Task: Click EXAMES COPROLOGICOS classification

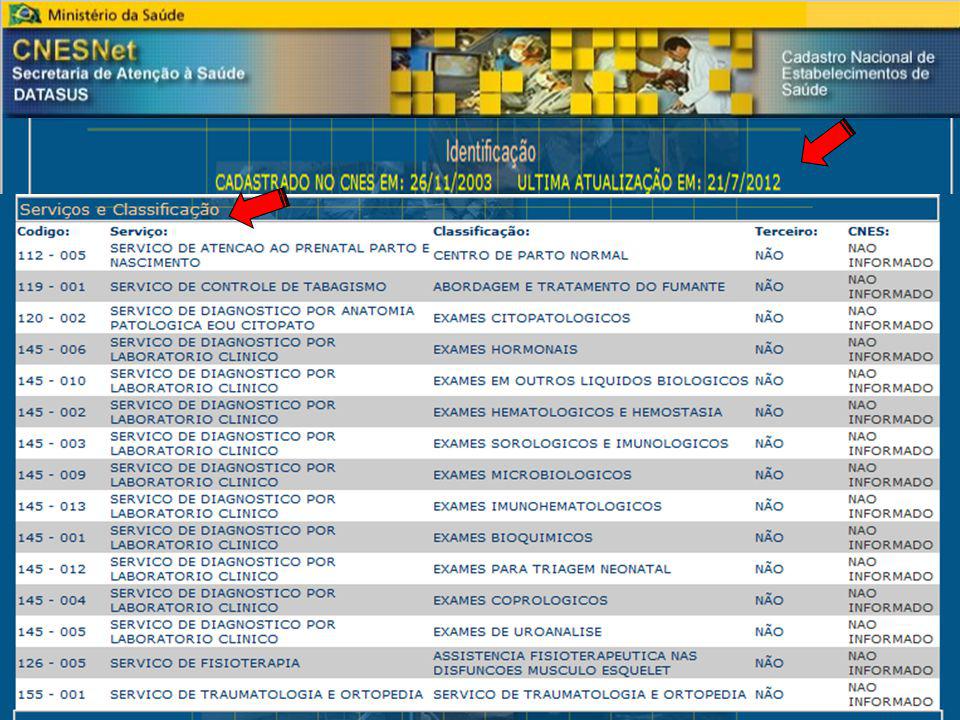Action: [520, 600]
